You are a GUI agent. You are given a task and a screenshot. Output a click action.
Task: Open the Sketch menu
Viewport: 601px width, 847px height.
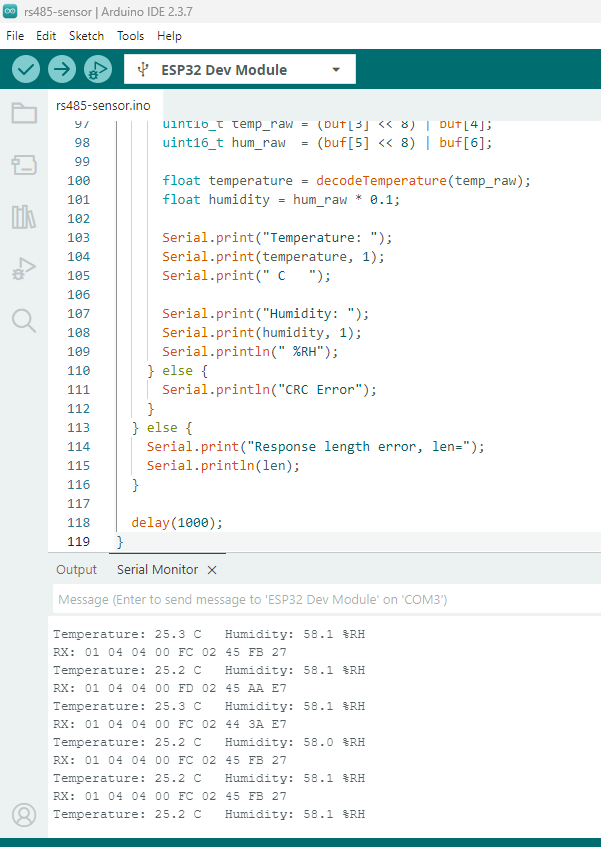[x=86, y=36]
